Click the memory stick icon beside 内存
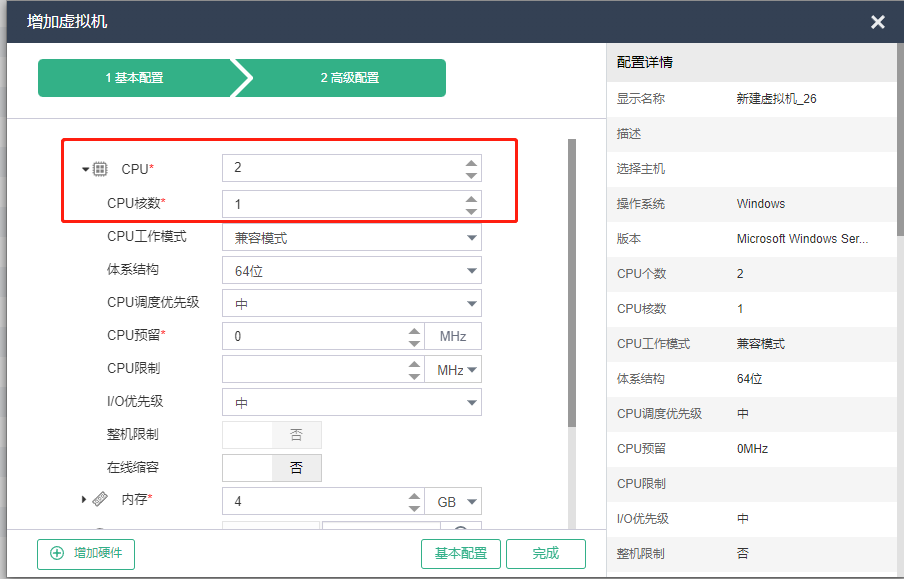The width and height of the screenshot is (904, 579). tap(100, 499)
